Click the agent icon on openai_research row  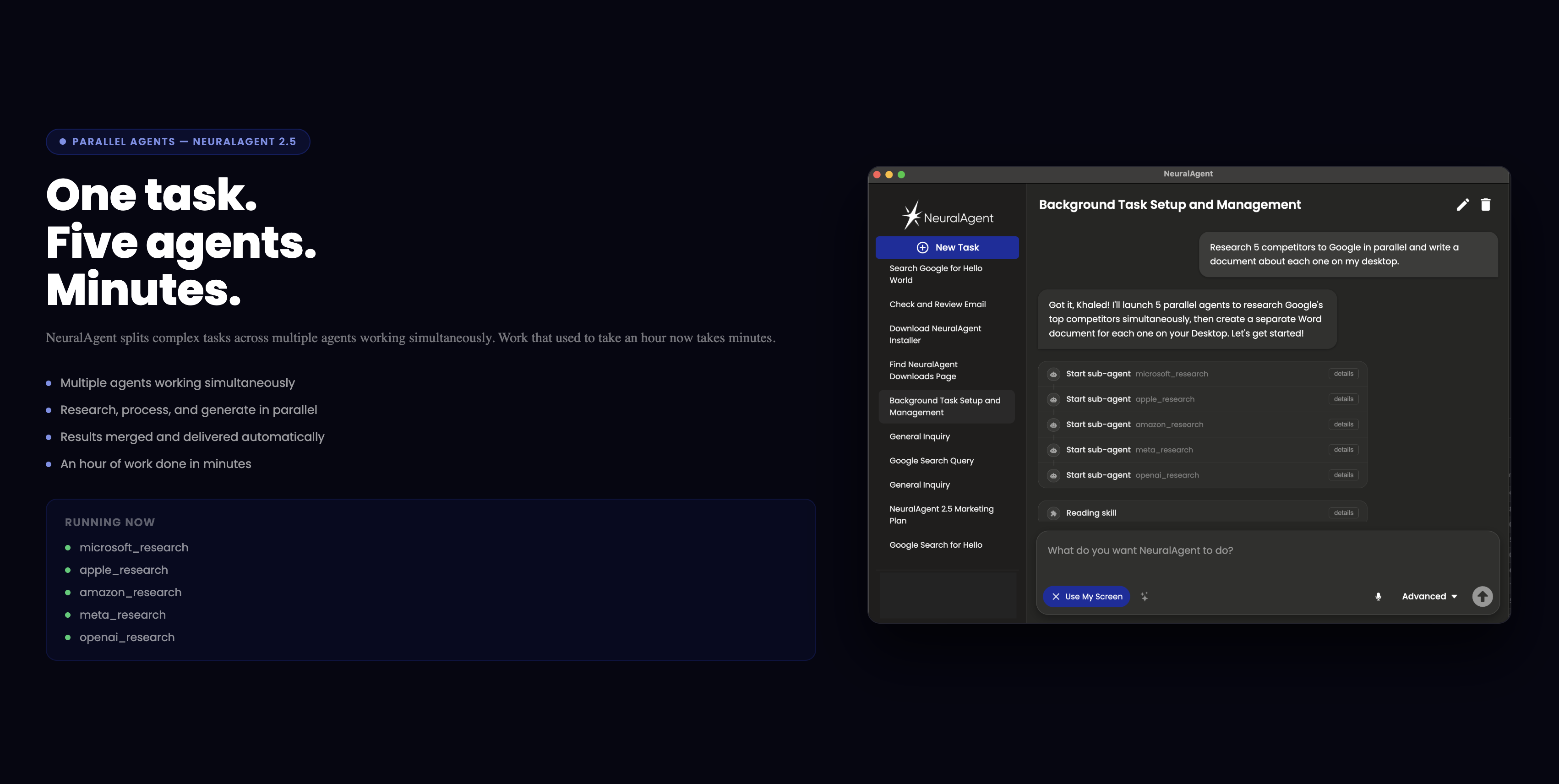click(x=1054, y=475)
